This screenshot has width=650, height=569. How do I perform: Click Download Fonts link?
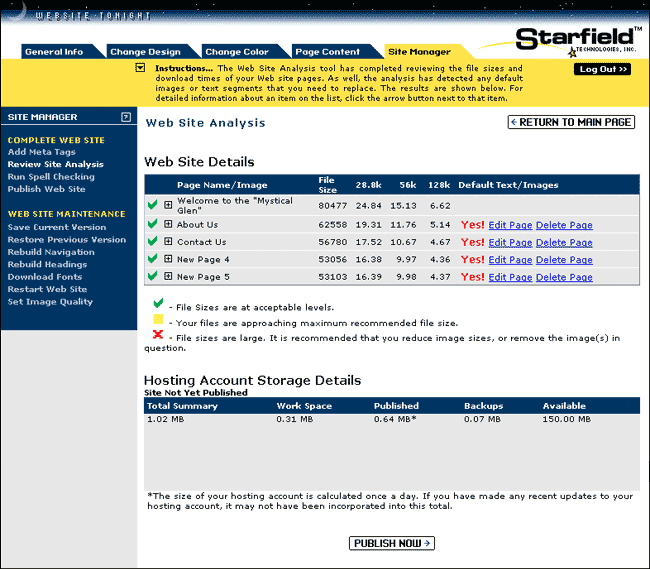click(45, 277)
